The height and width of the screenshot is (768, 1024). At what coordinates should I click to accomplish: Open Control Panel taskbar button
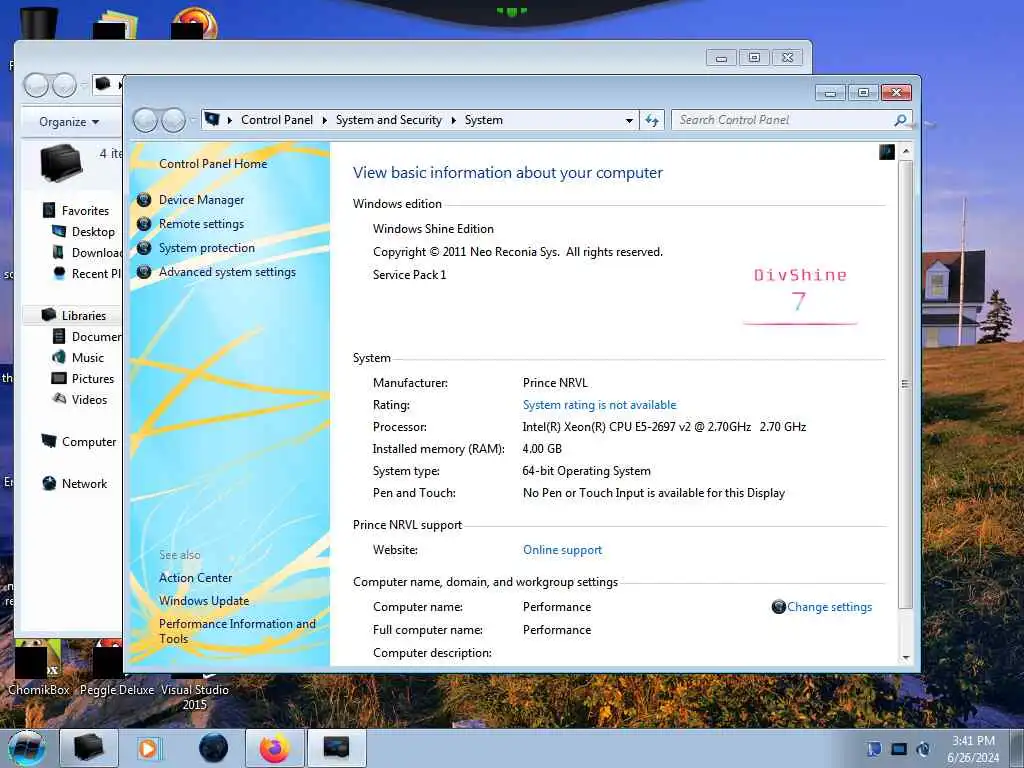(x=336, y=748)
